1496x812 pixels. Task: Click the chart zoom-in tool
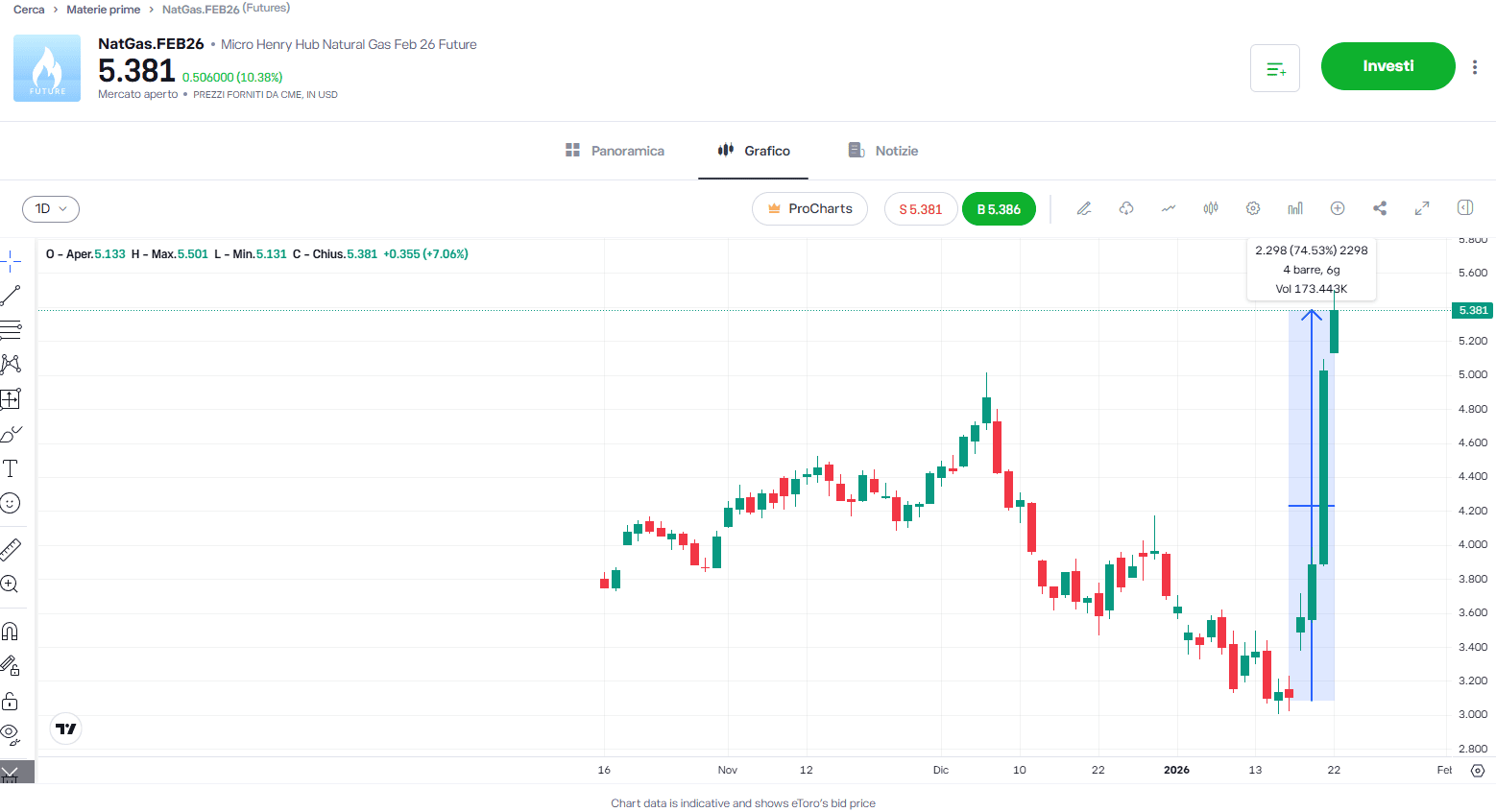tap(11, 585)
